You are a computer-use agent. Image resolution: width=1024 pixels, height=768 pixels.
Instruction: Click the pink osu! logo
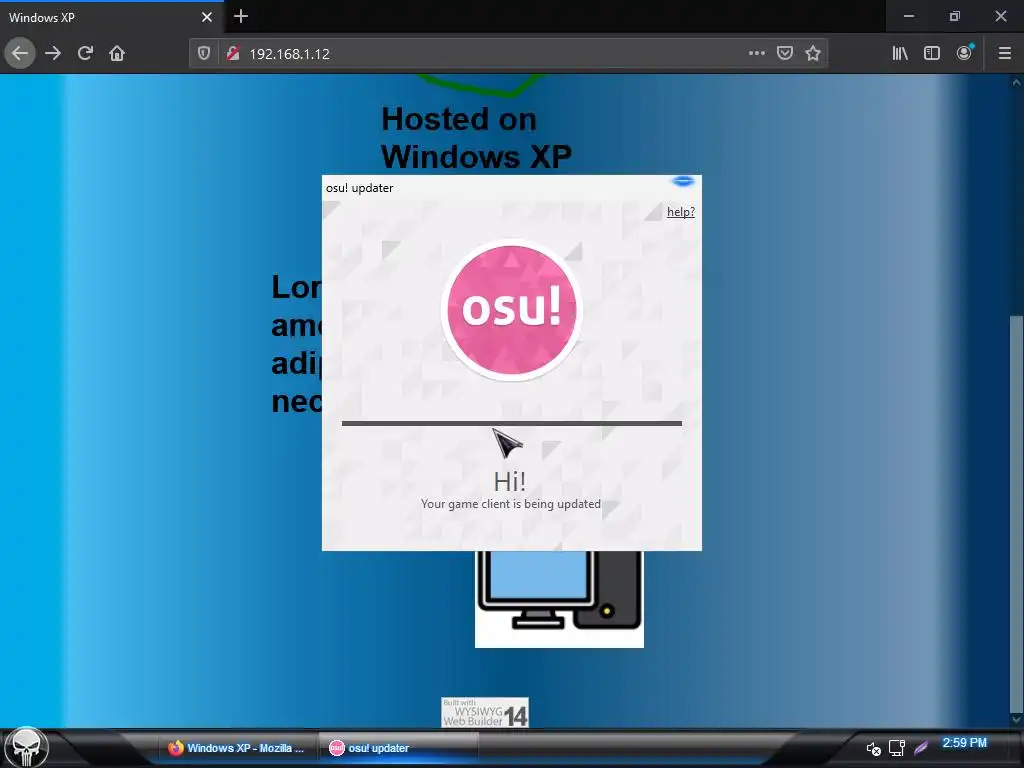(511, 310)
